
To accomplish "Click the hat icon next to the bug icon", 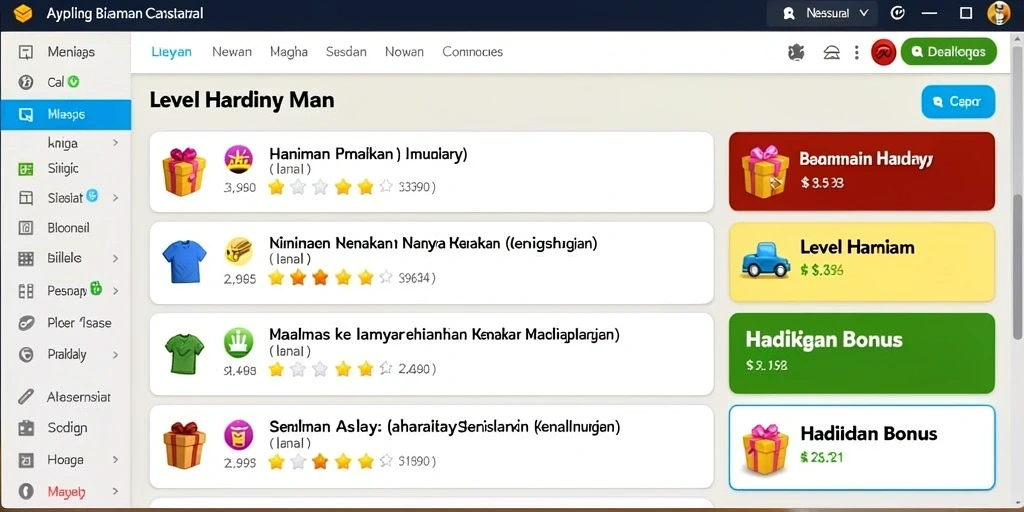I will [831, 52].
